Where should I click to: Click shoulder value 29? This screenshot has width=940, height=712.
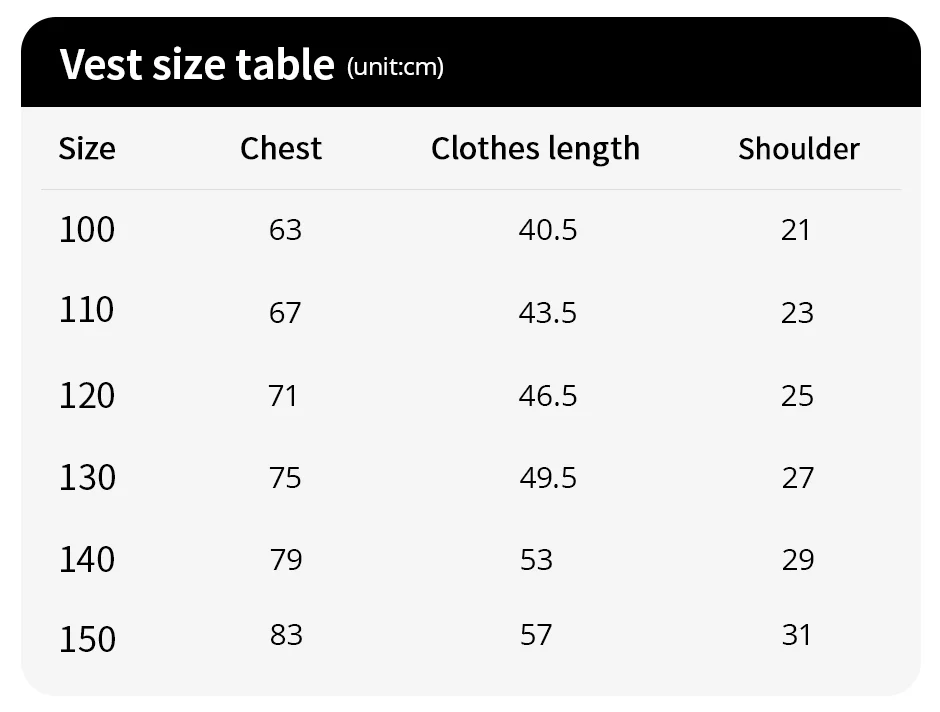coord(798,559)
